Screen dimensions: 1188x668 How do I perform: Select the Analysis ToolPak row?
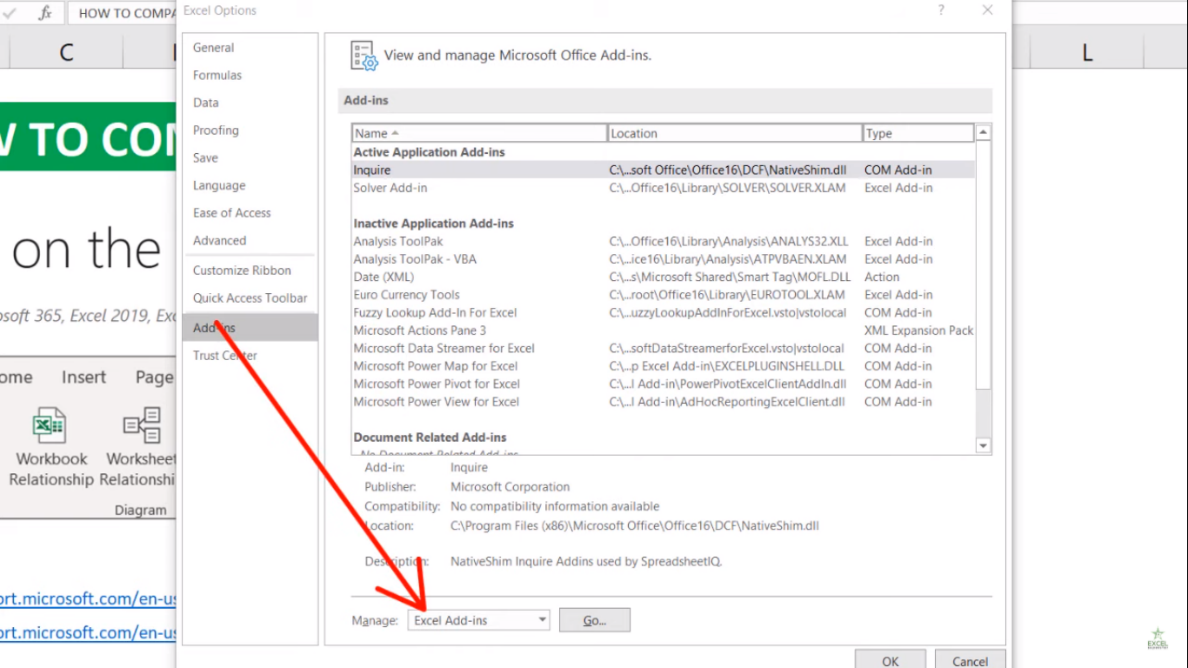click(x=663, y=242)
